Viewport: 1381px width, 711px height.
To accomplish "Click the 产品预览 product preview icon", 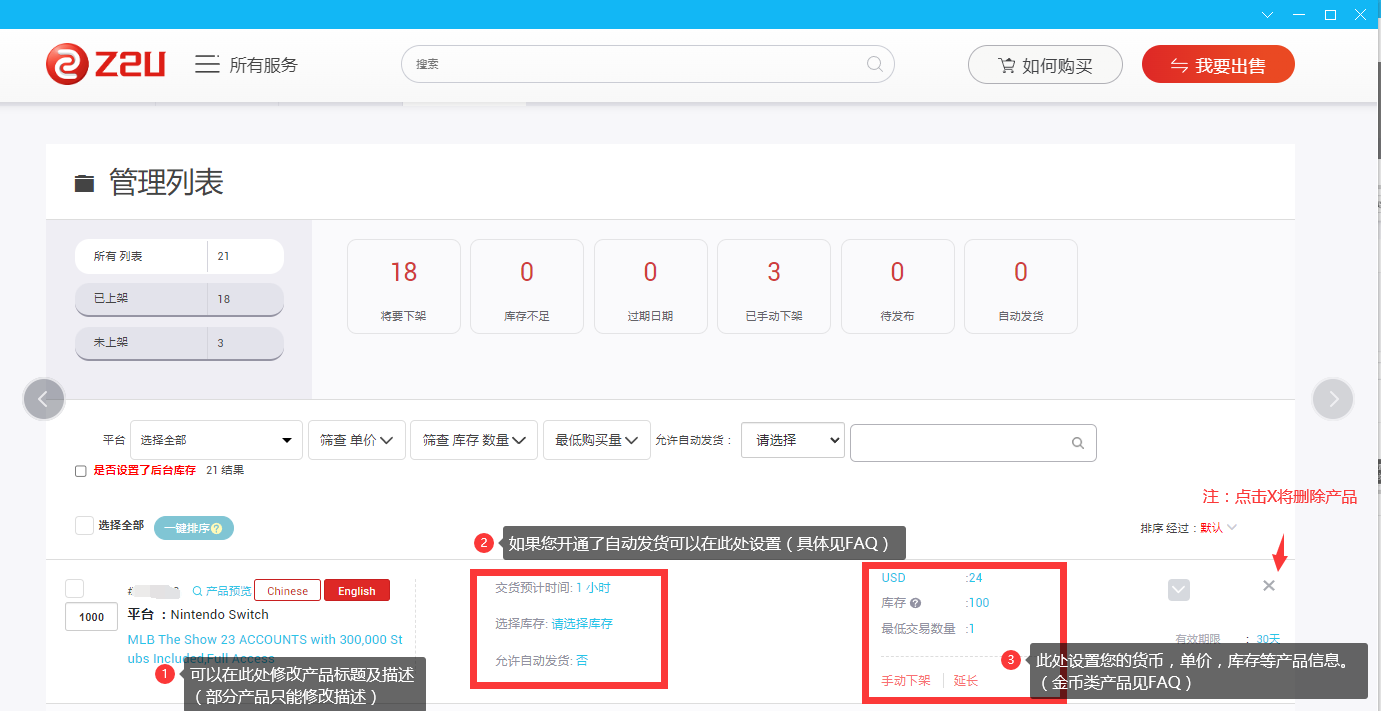I will pos(198,591).
